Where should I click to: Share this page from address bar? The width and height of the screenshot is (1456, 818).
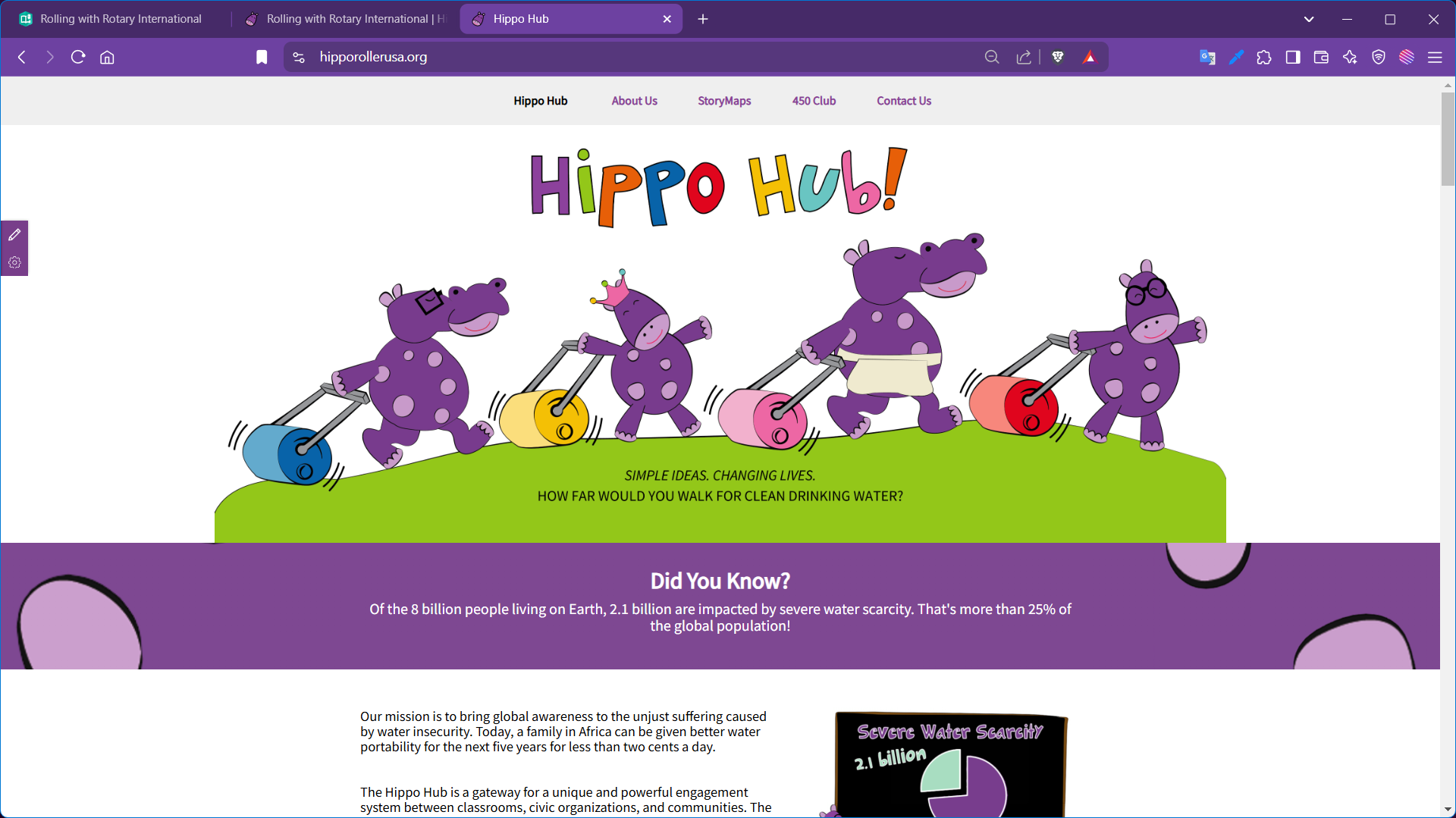(1024, 57)
